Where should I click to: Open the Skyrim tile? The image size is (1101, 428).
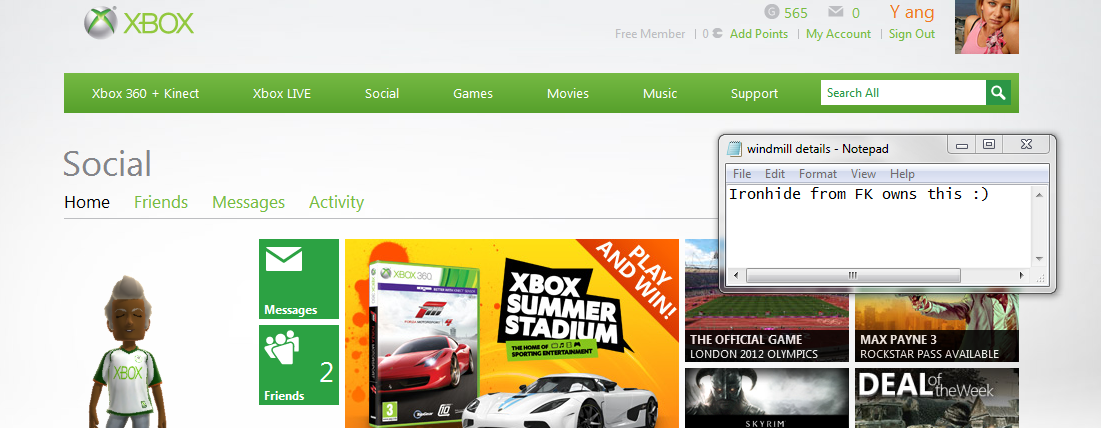pos(767,398)
